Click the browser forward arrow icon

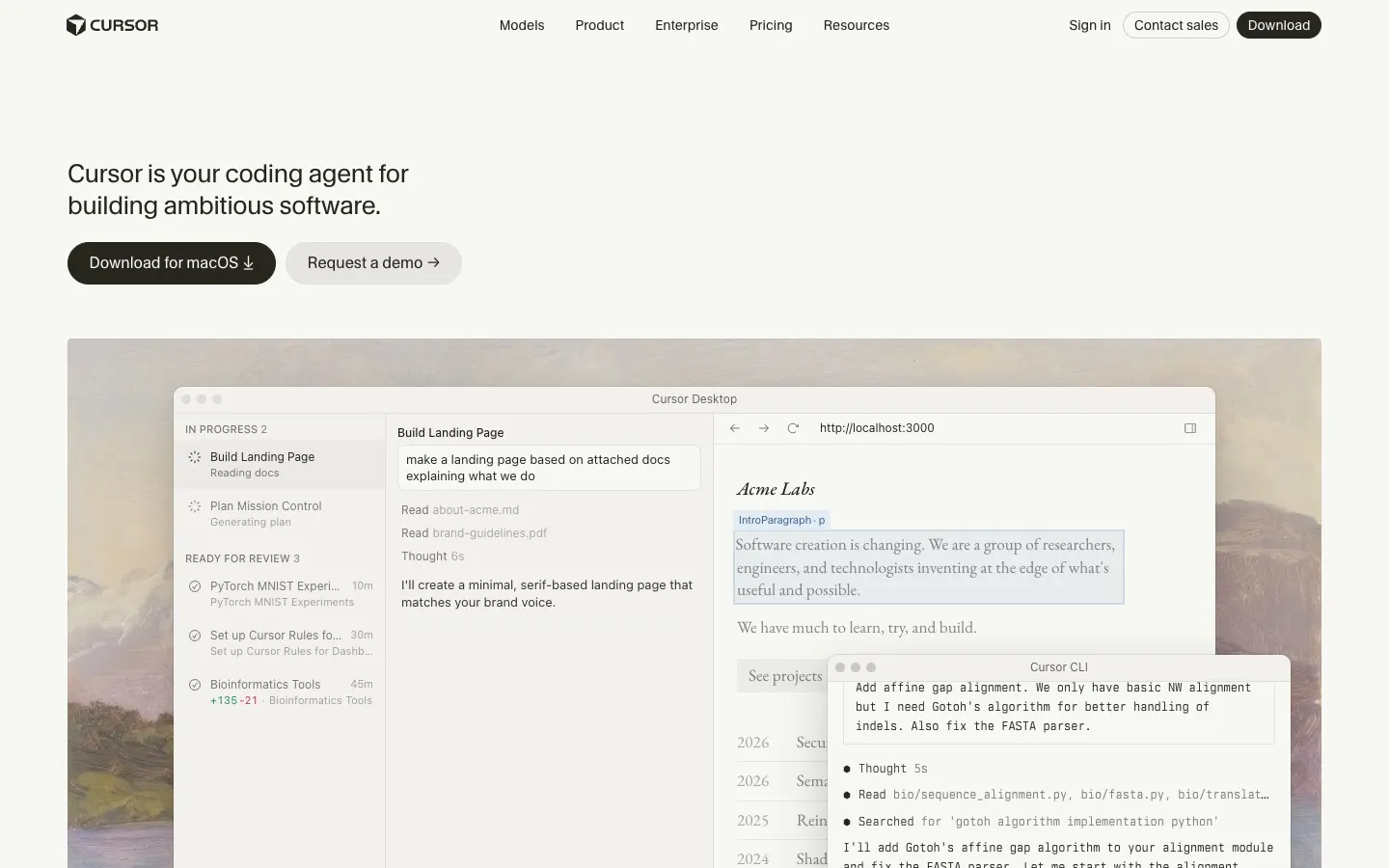coord(764,428)
